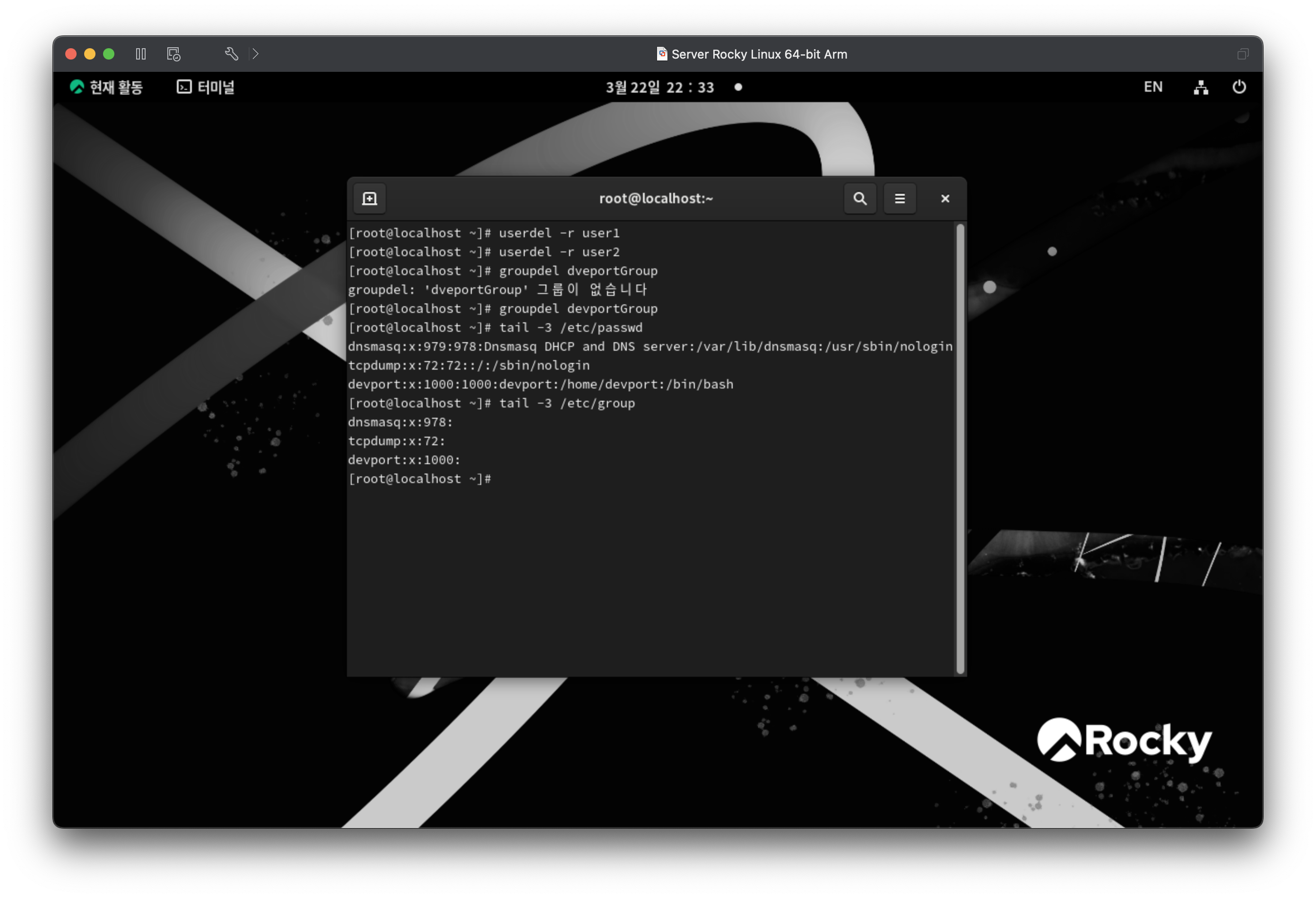
Task: Click the terminal search icon
Action: pyautogui.click(x=859, y=199)
